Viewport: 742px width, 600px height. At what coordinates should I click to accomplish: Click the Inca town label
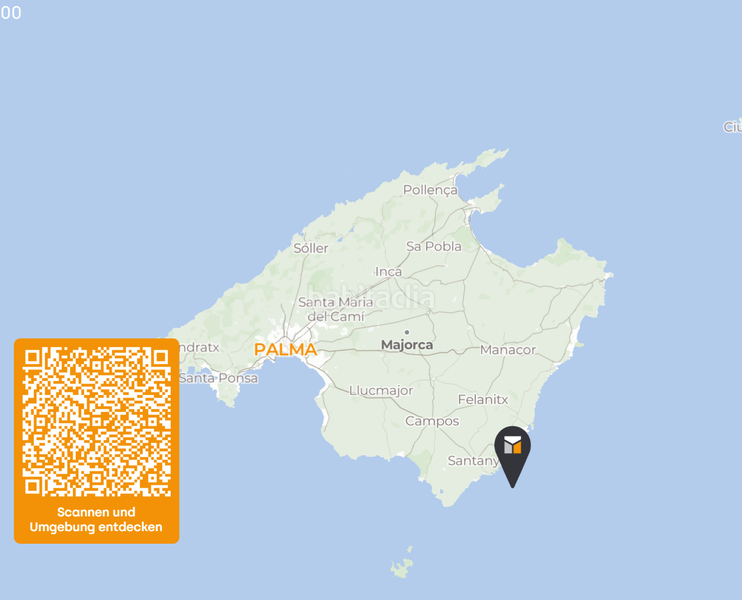pos(389,272)
